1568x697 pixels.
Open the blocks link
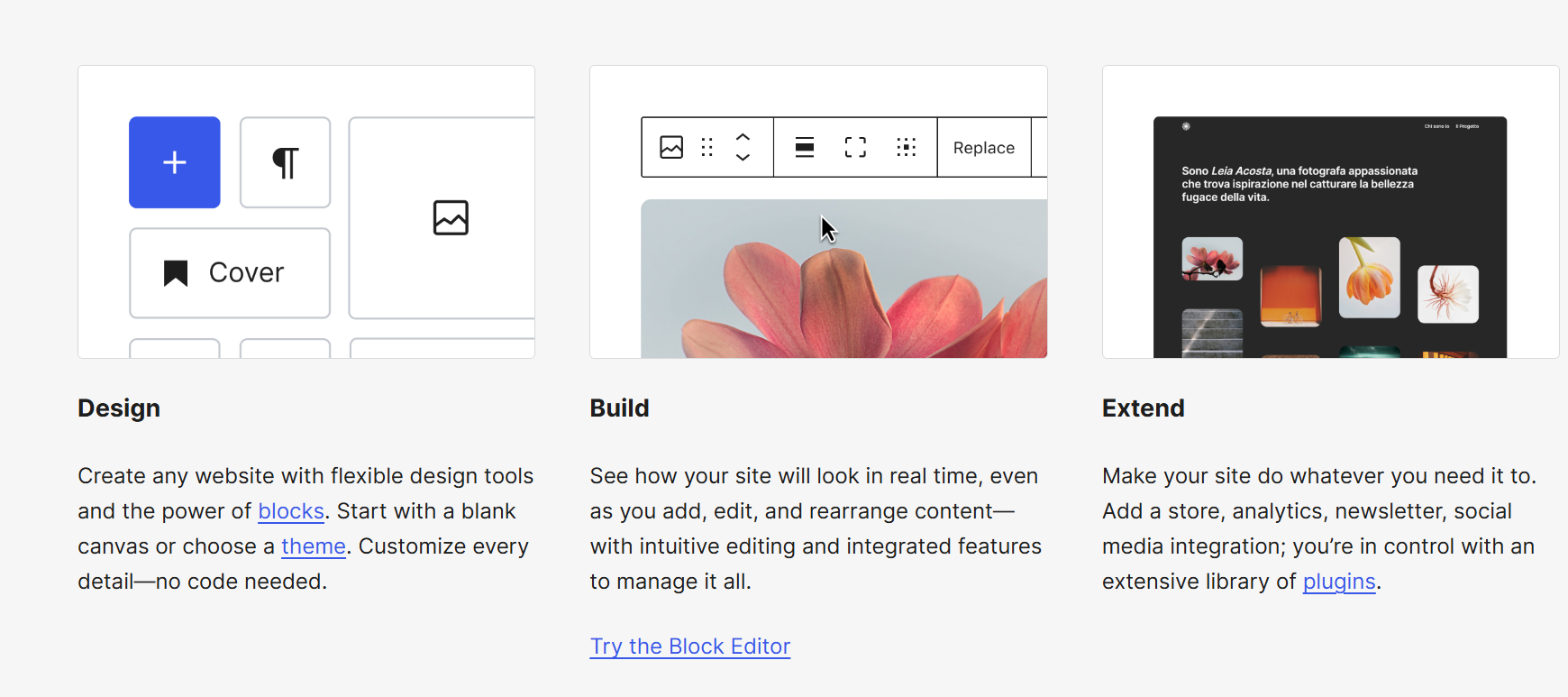click(x=291, y=511)
